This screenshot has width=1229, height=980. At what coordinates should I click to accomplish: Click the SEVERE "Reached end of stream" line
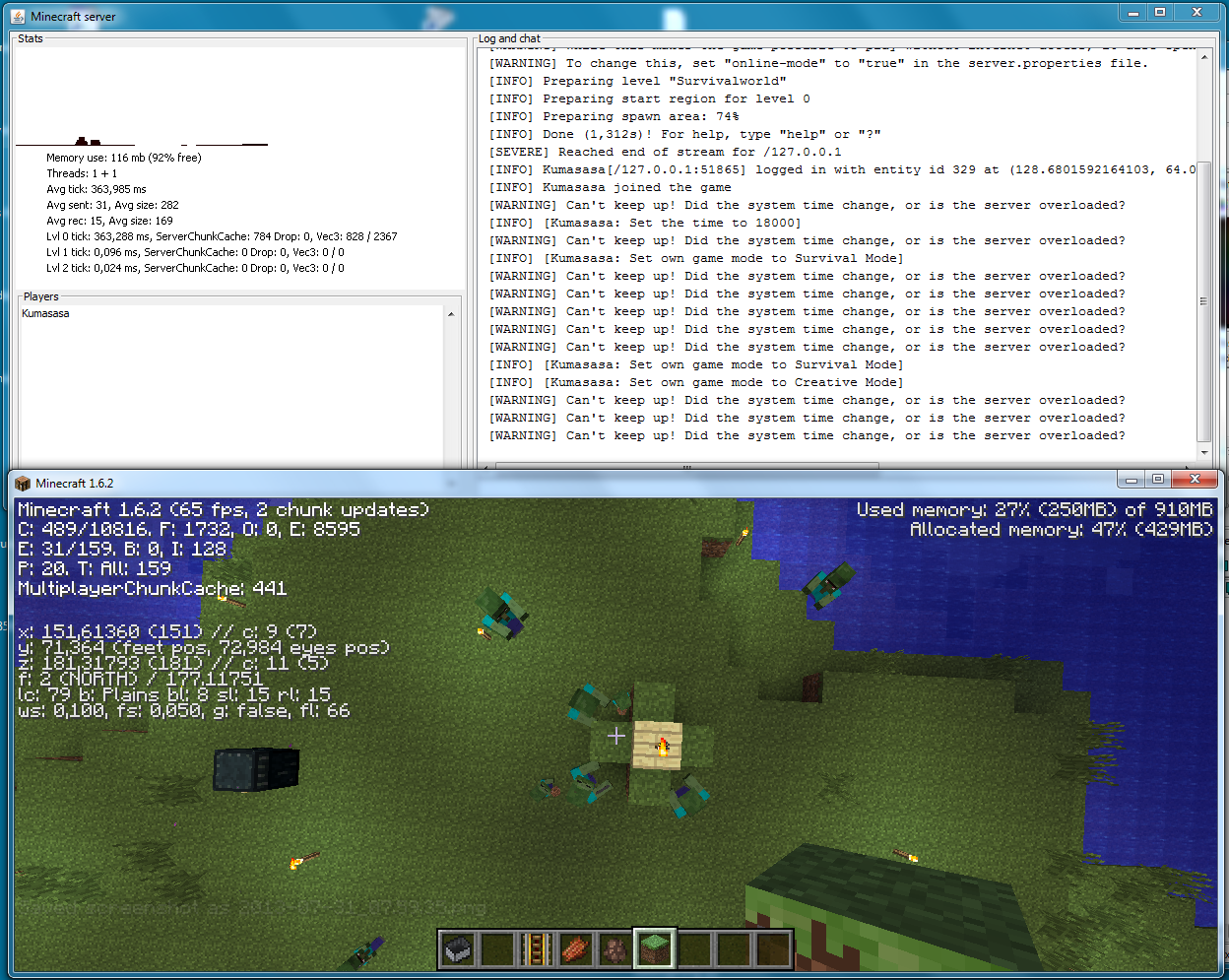(x=665, y=152)
